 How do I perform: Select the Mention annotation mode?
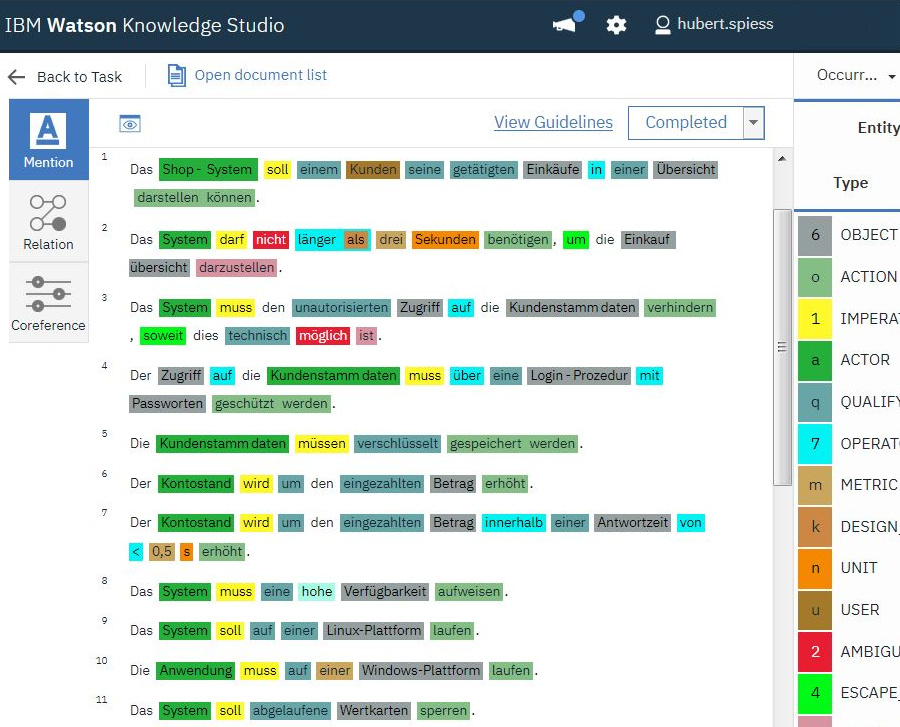click(48, 140)
